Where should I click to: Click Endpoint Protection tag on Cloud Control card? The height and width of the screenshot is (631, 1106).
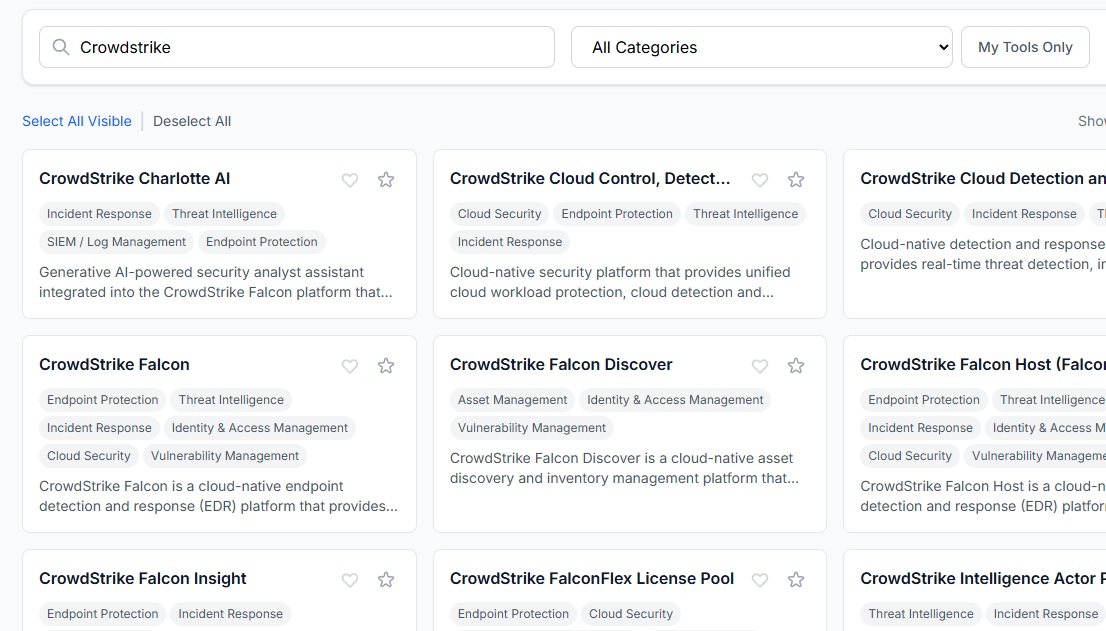pyautogui.click(x=617, y=214)
